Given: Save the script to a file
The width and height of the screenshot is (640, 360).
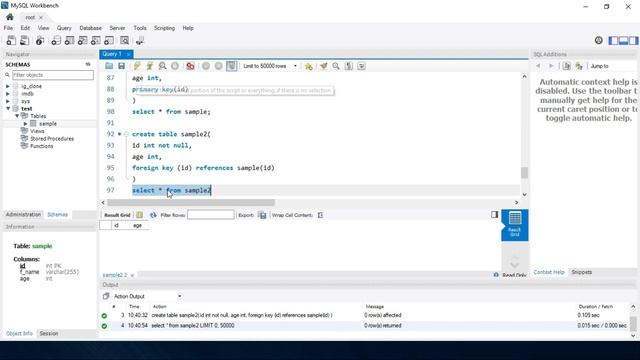Looking at the screenshot, I should [x=121, y=66].
